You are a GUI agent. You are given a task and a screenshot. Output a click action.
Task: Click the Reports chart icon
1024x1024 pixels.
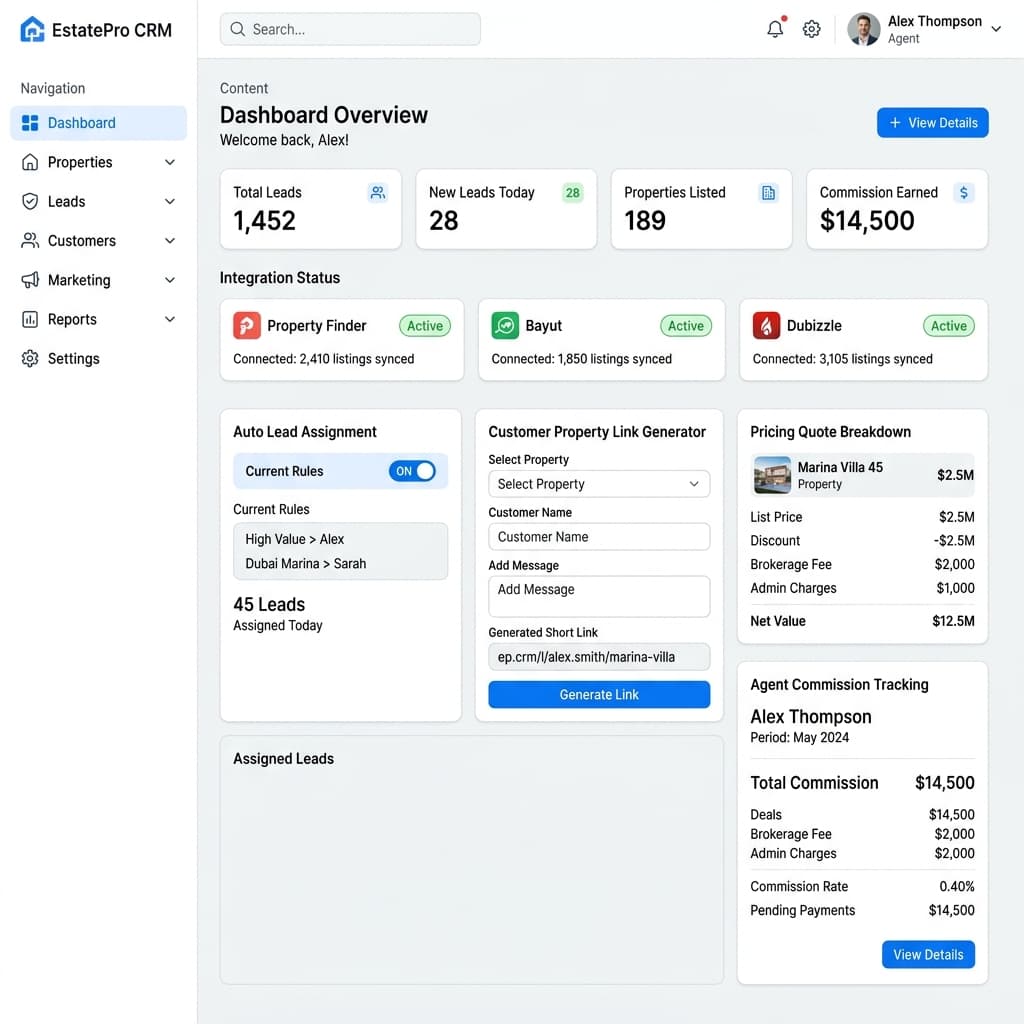pos(30,319)
